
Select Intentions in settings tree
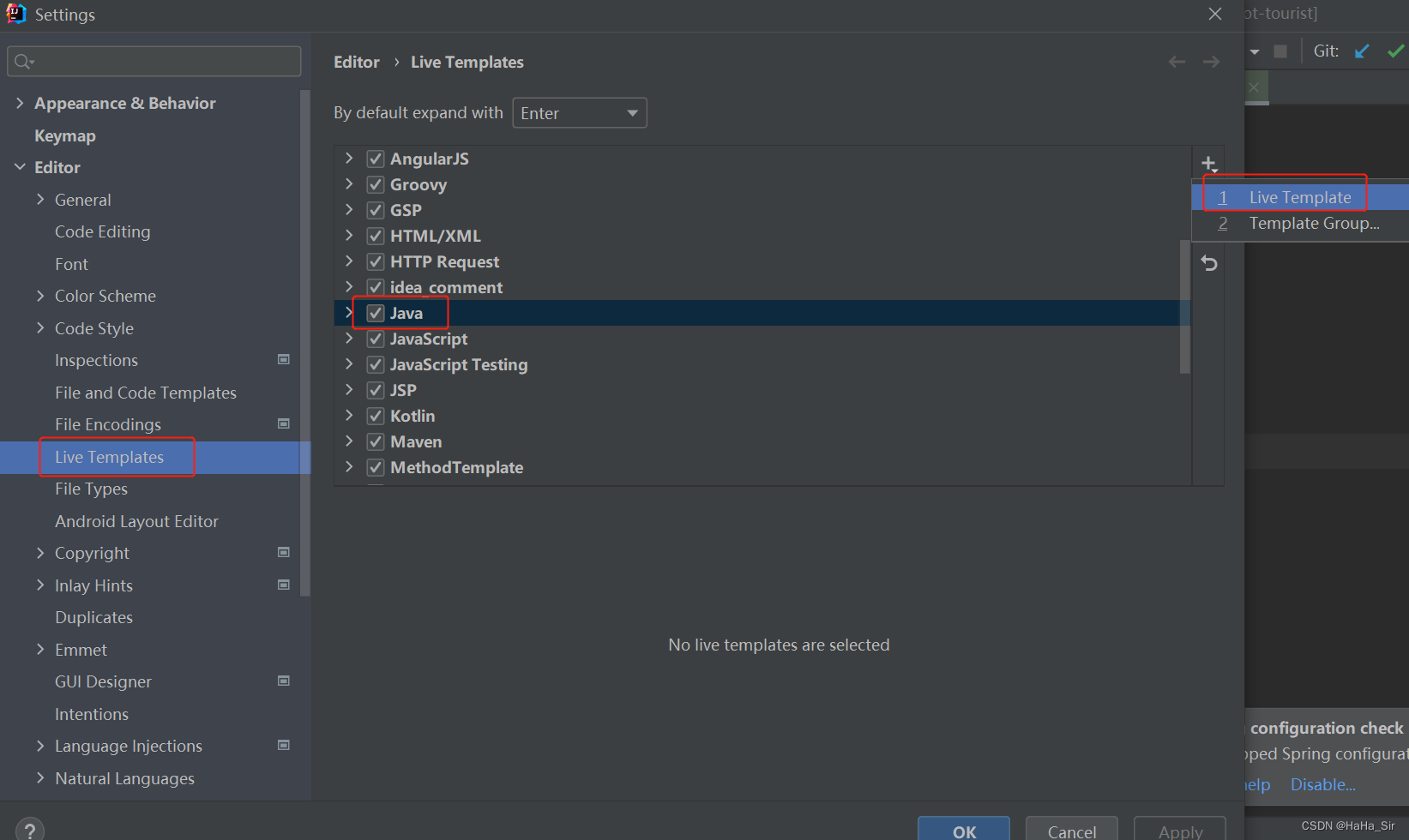tap(92, 714)
